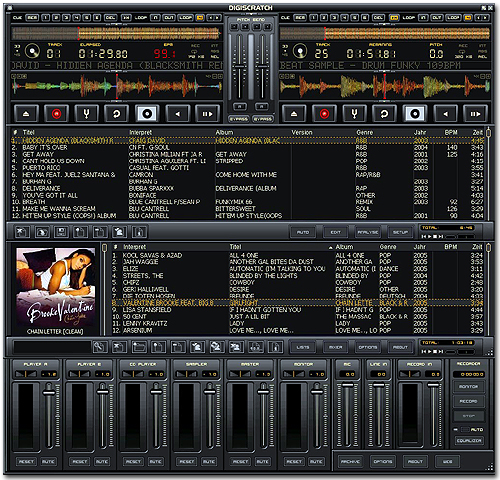This screenshot has width=500, height=480.
Task: Open the EDIT tab in the upper playlist bar
Action: (x=335, y=232)
